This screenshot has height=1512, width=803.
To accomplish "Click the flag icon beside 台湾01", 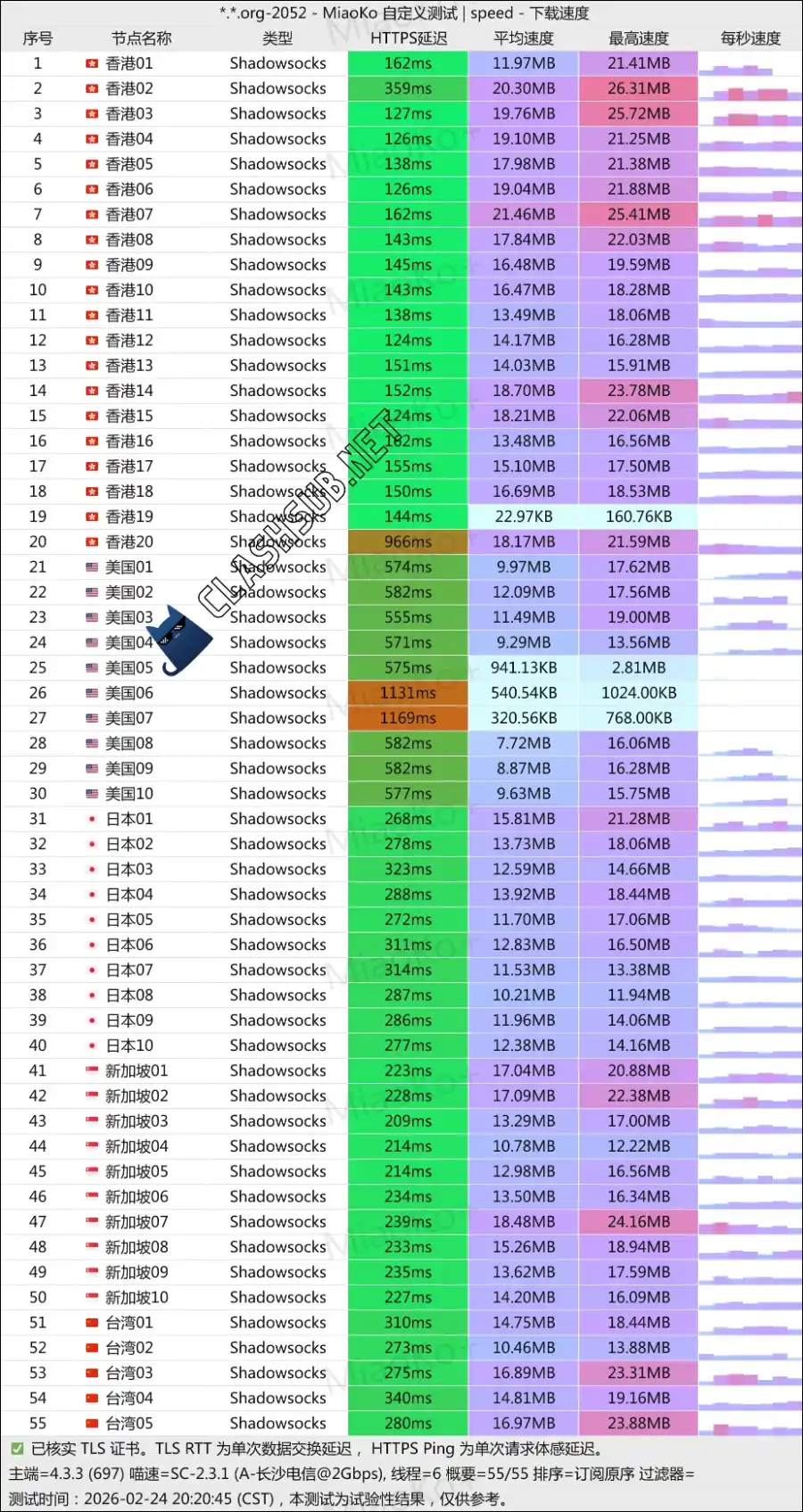I will 91,1323.
